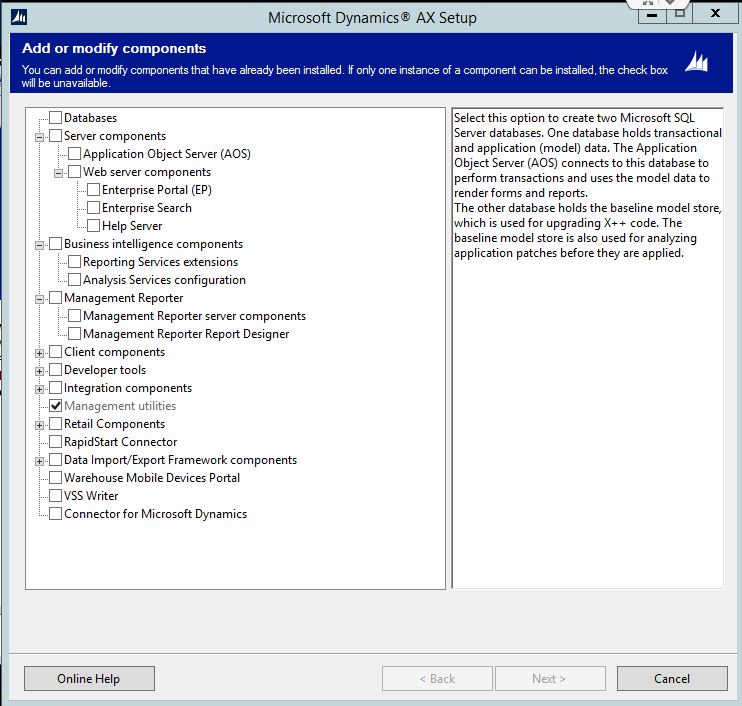
Task: Open Online Help
Action: [x=89, y=679]
